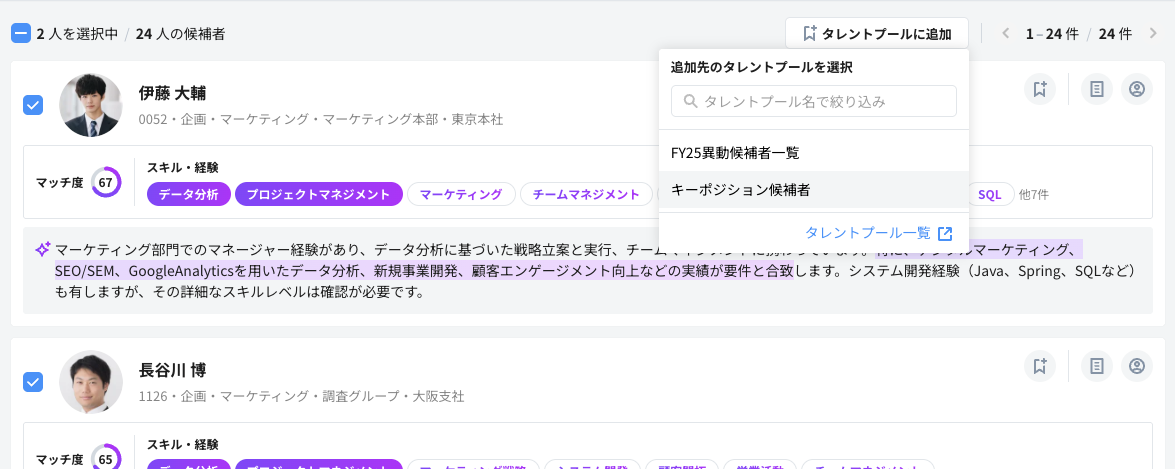Go to previous page arrow
This screenshot has width=1175, height=469.
[x=1006, y=34]
